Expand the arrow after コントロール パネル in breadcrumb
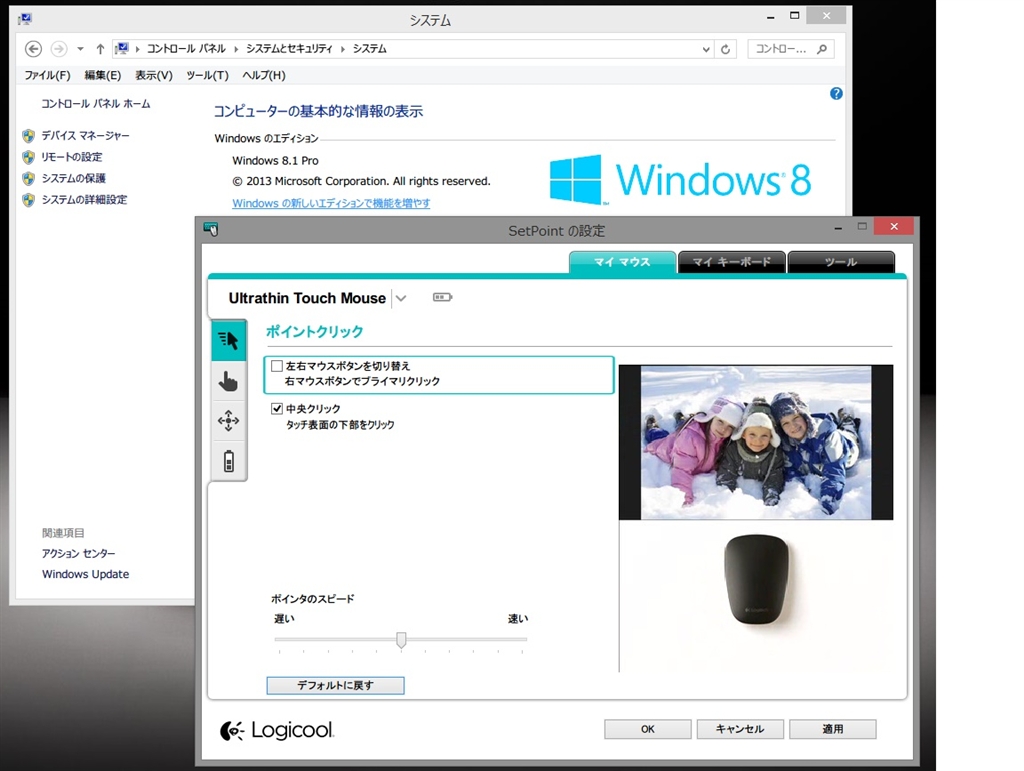 tap(236, 49)
